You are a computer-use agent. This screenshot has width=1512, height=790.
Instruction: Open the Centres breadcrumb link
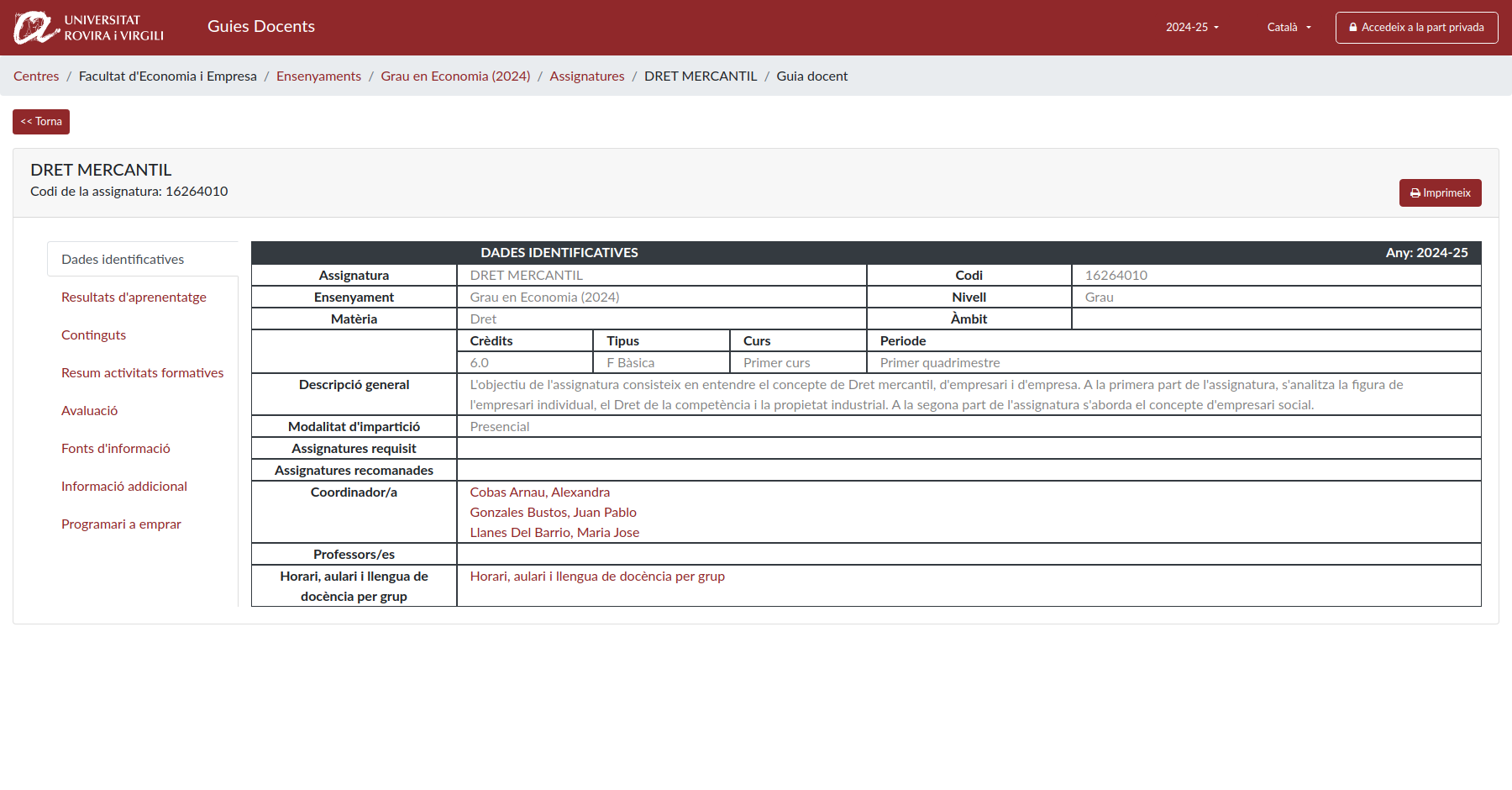35,76
